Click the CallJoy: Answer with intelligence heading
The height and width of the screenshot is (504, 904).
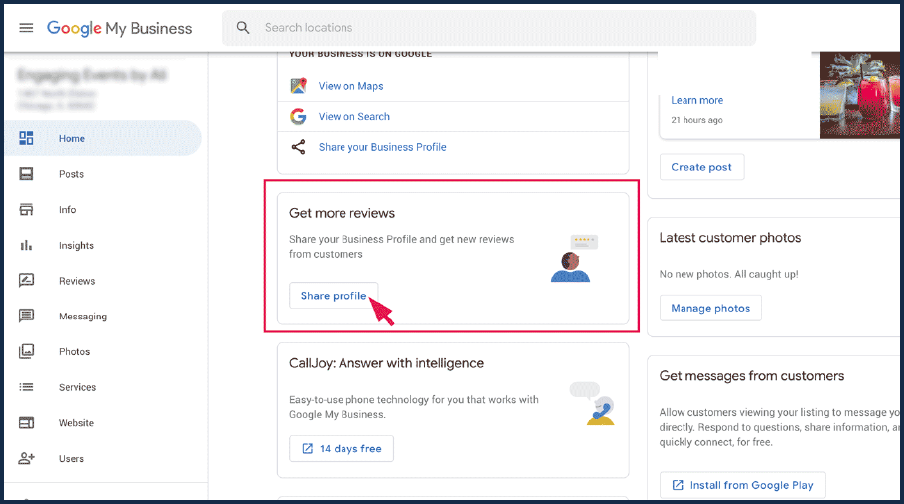386,363
